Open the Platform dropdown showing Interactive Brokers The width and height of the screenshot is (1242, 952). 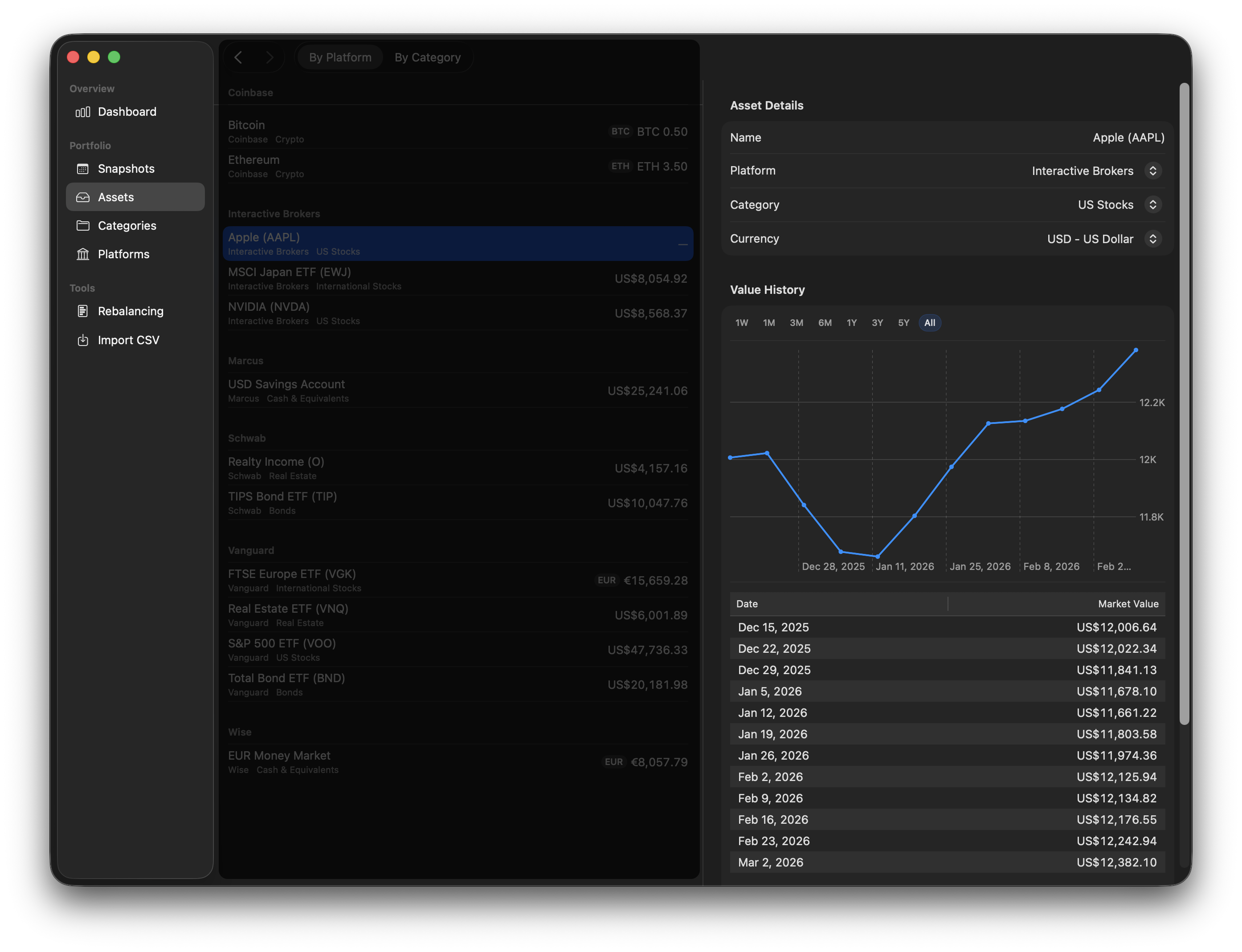[1153, 171]
